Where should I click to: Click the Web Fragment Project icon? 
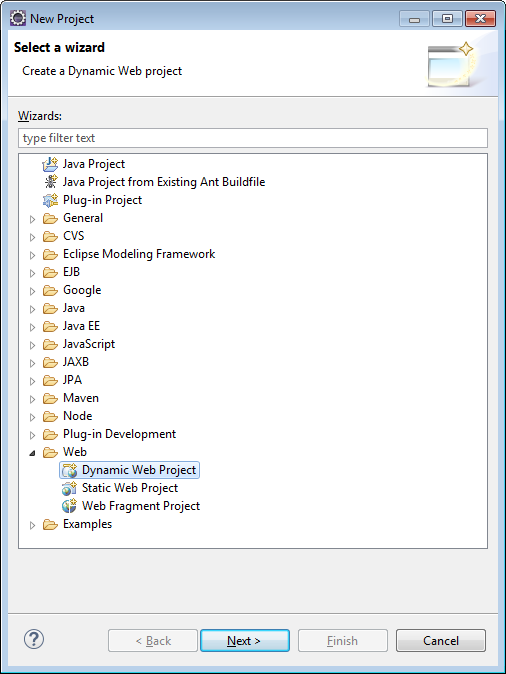pyautogui.click(x=69, y=506)
